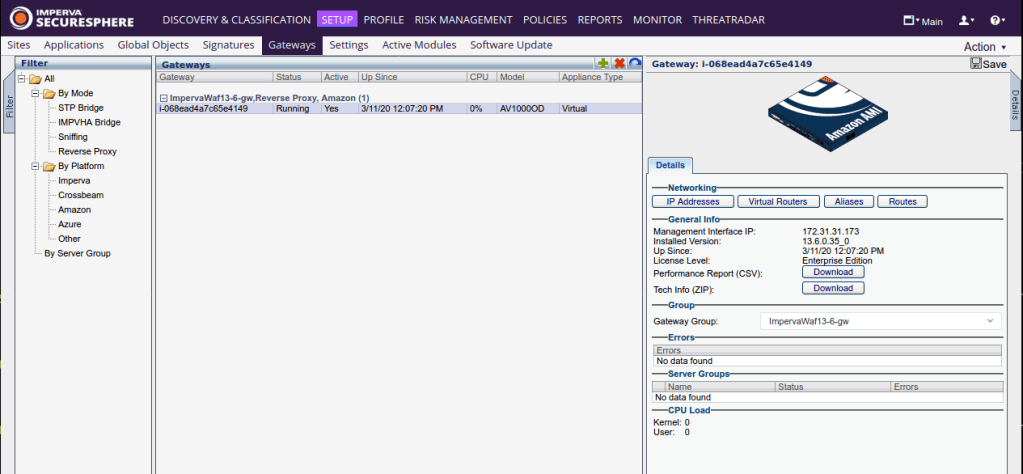Viewport: 1023px width, 474px height.
Task: Open the Action dropdown menu
Action: click(984, 47)
